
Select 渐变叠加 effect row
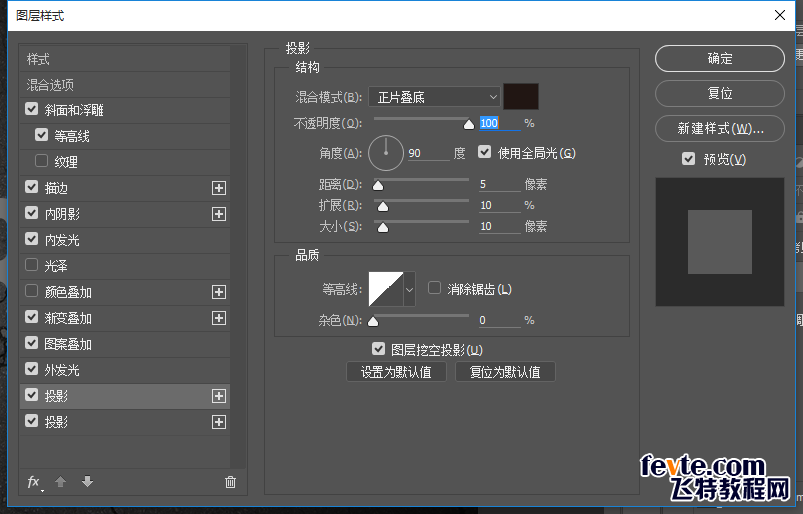click(x=125, y=318)
